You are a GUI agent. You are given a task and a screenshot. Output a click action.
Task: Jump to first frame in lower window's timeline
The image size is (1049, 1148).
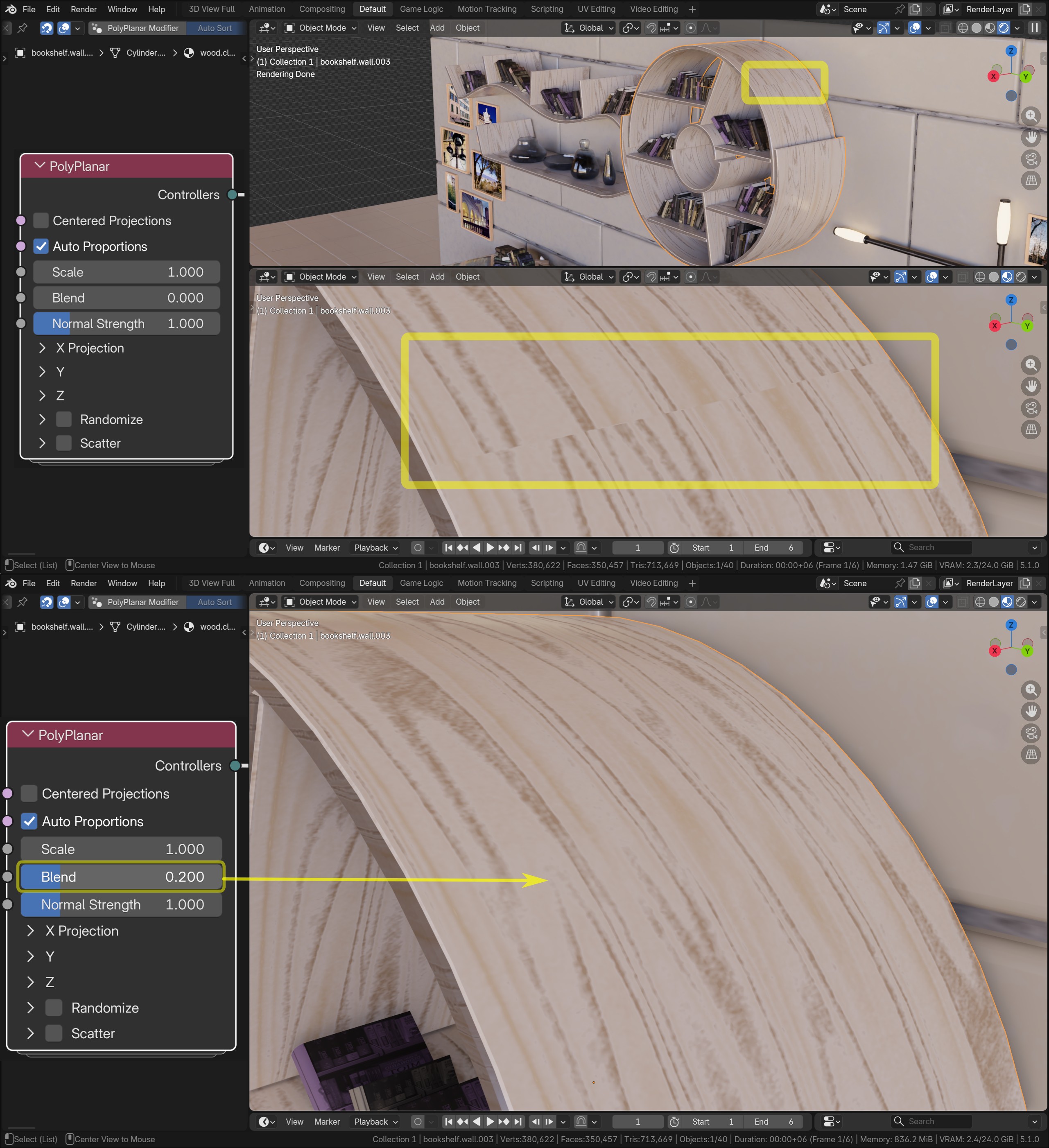click(x=449, y=1122)
